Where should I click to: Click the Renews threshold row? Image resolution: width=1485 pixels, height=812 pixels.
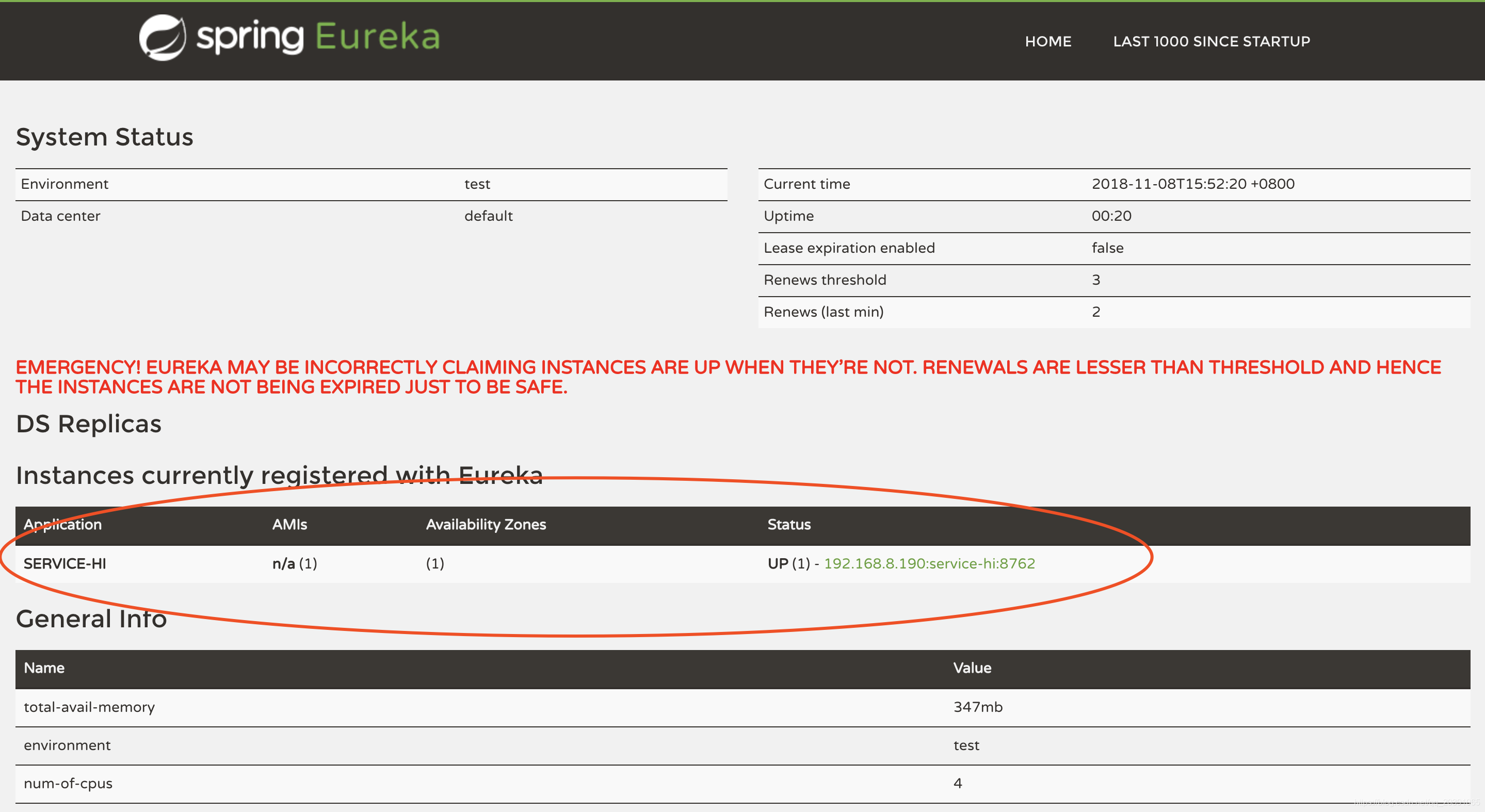click(825, 280)
